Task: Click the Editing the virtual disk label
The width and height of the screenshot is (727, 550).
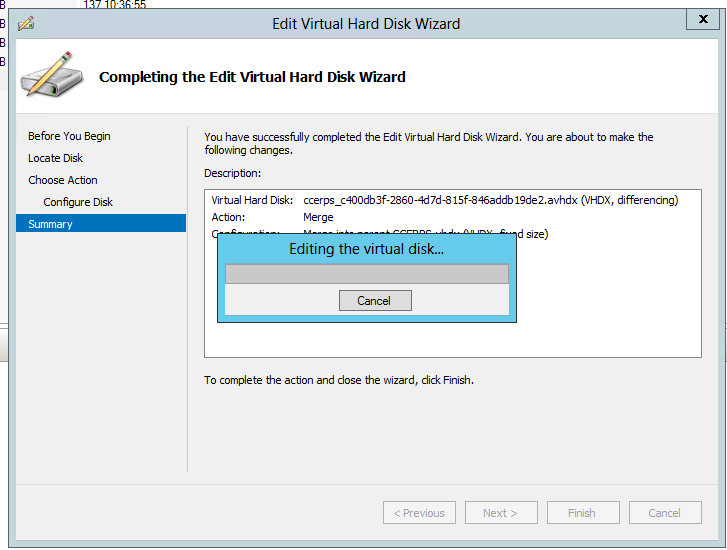Action: tap(366, 249)
